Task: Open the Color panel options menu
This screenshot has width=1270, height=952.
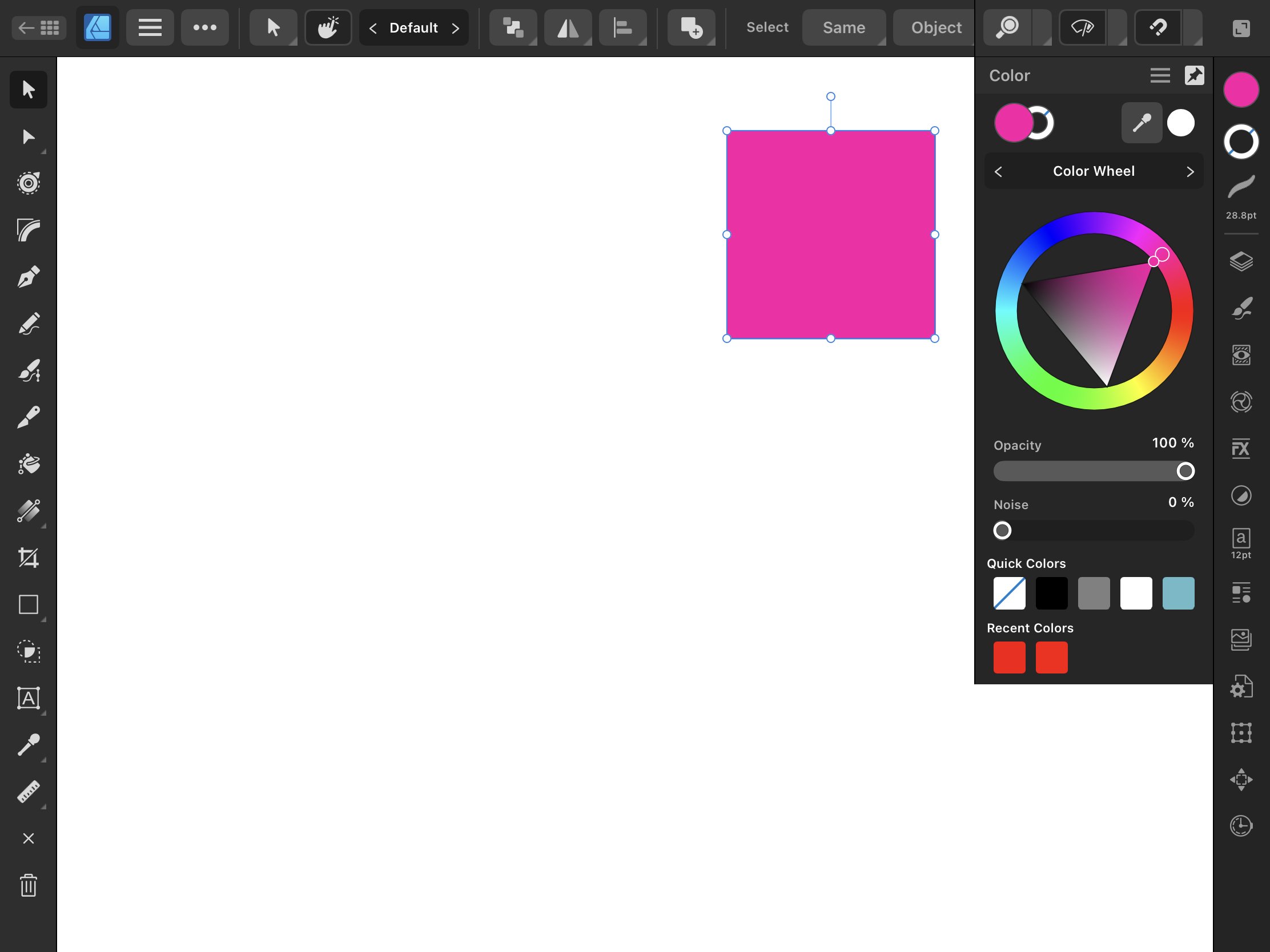Action: (x=1160, y=75)
